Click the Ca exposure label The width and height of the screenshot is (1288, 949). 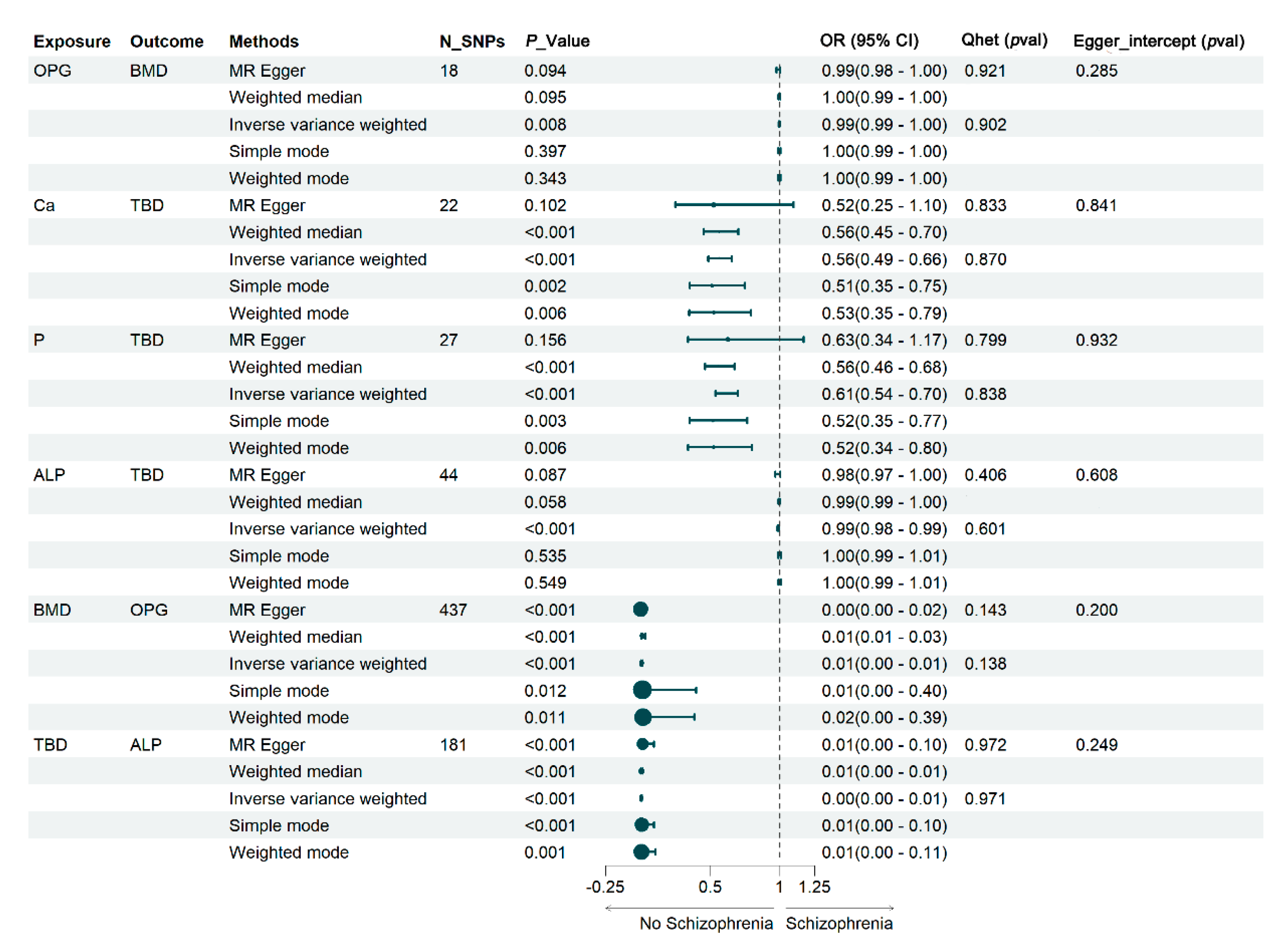[44, 205]
